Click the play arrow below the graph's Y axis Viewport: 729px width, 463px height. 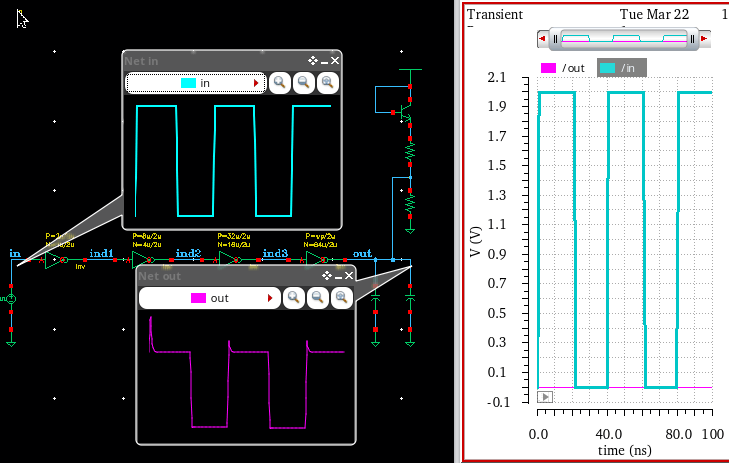(x=545, y=397)
